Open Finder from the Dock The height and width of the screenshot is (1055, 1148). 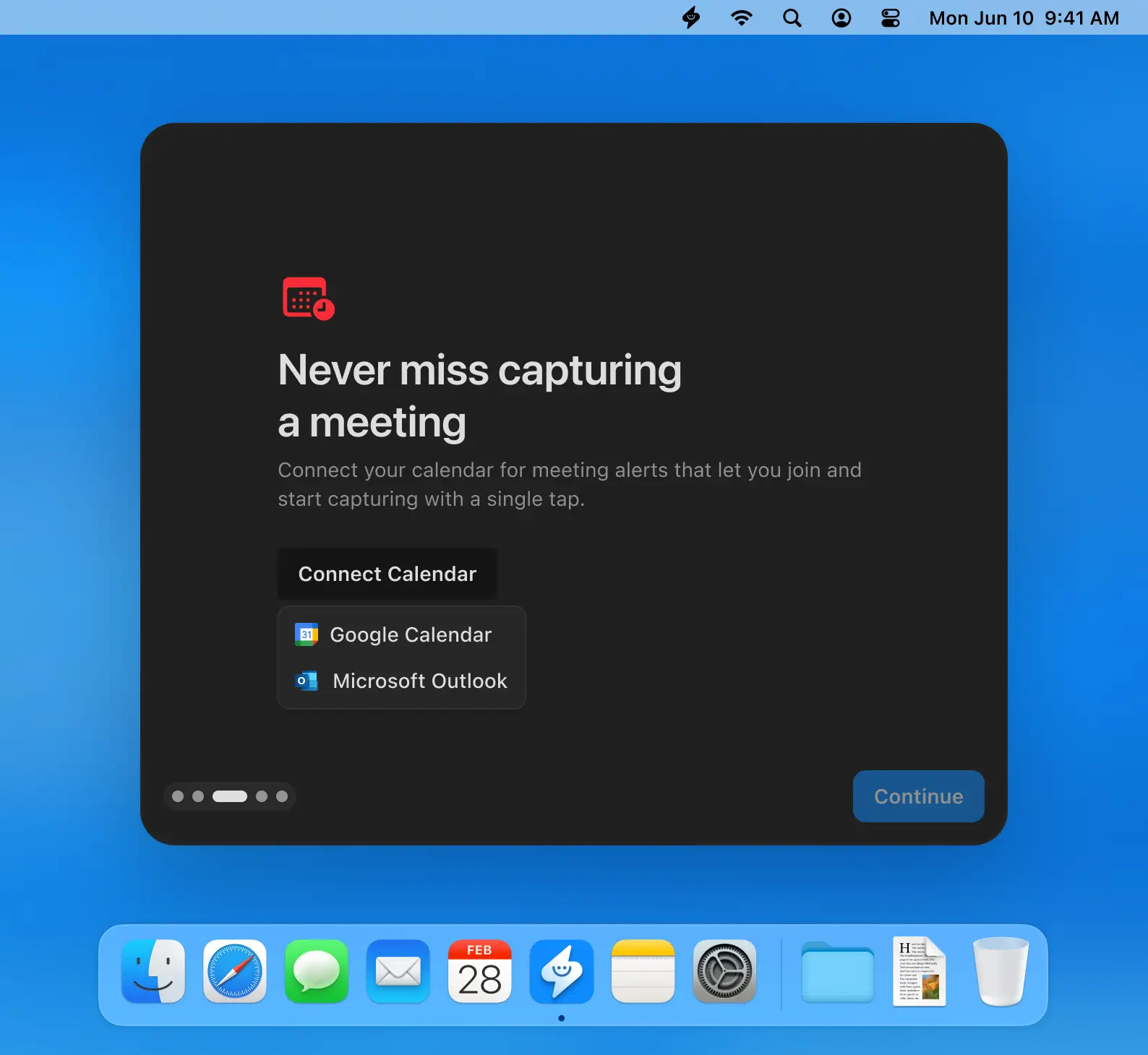153,971
